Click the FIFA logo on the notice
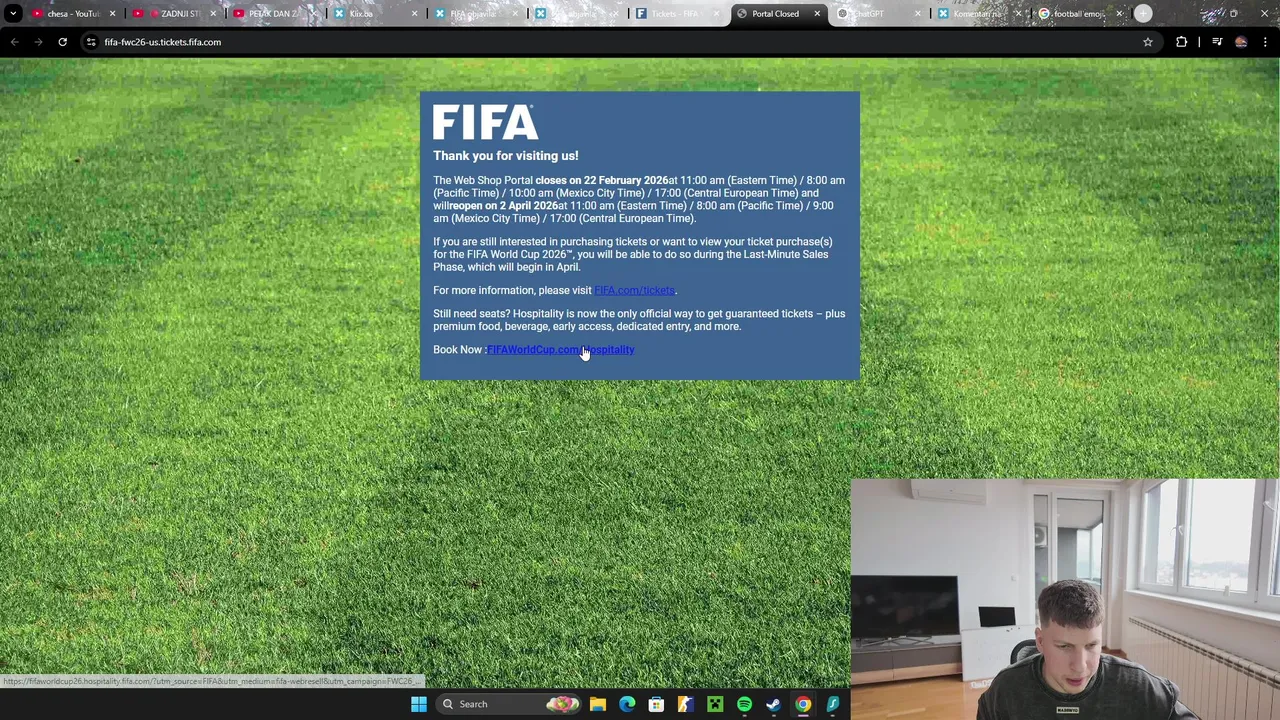 (x=485, y=122)
